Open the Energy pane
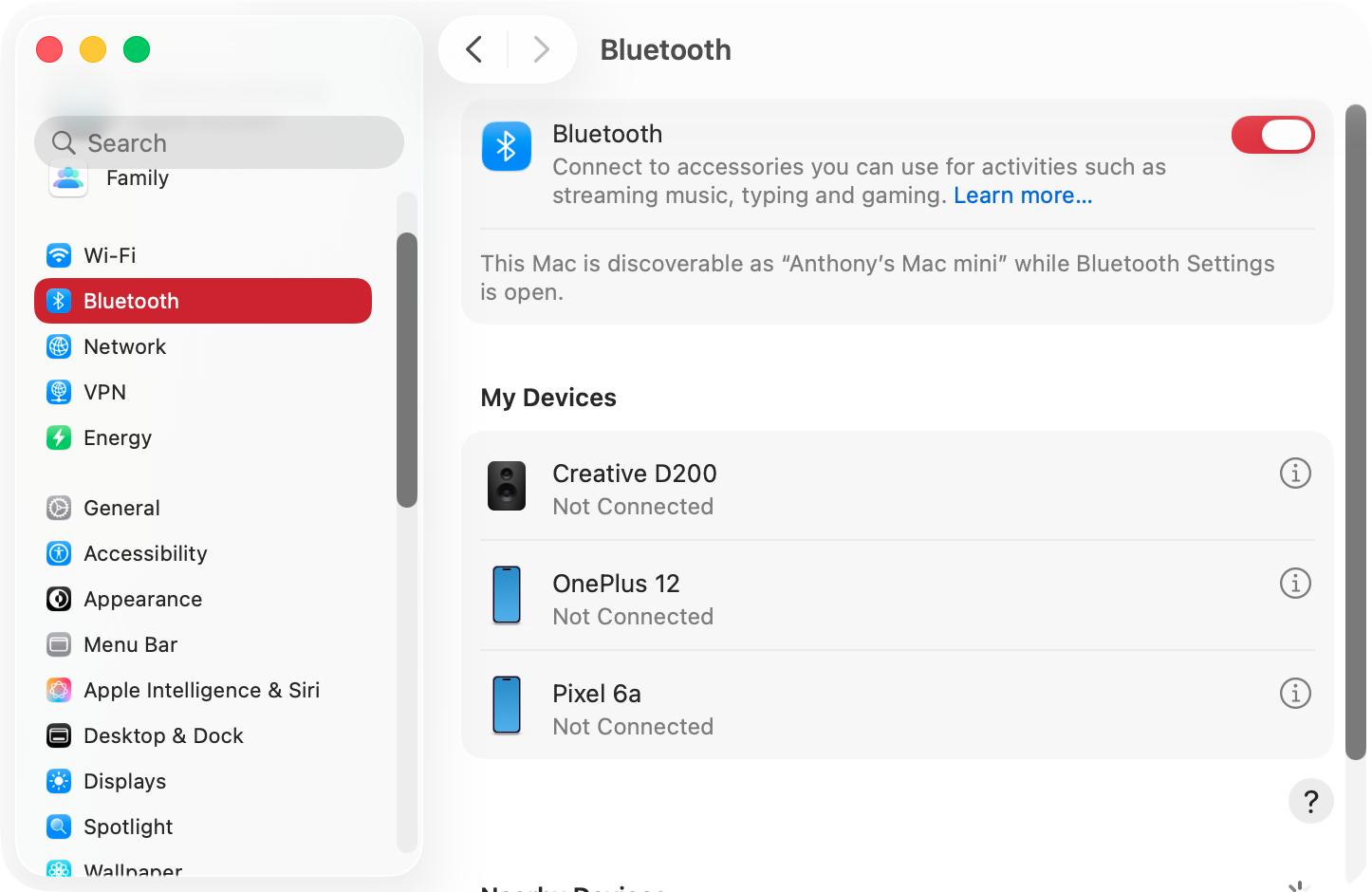 203,437
